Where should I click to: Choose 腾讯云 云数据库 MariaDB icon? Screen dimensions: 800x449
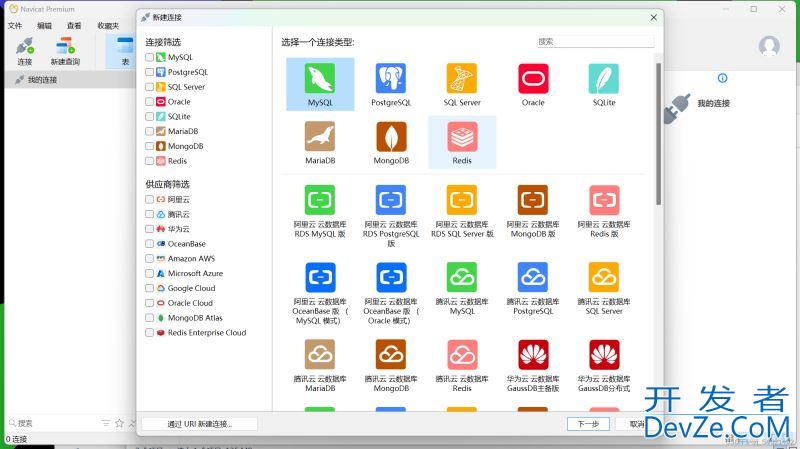tap(320, 355)
